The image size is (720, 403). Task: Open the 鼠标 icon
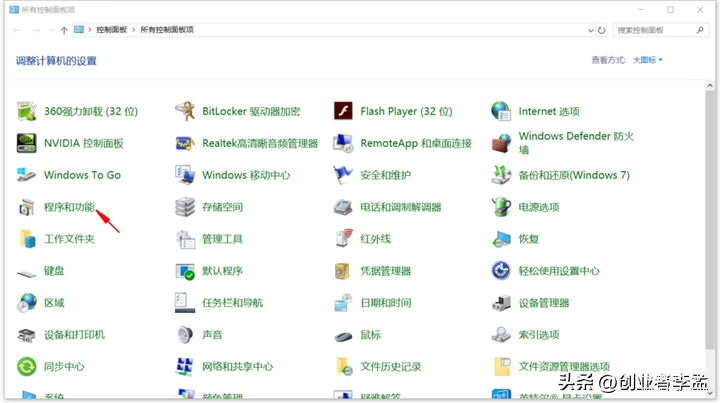(343, 336)
